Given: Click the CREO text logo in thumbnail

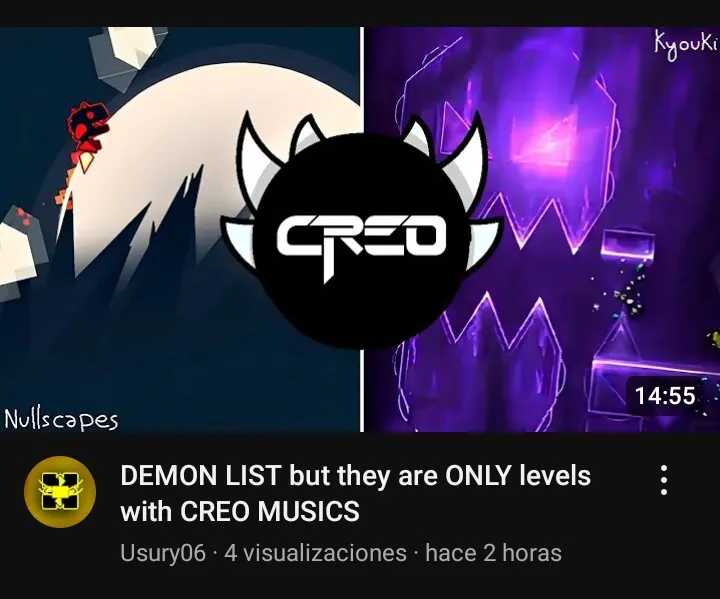Looking at the screenshot, I should [361, 243].
